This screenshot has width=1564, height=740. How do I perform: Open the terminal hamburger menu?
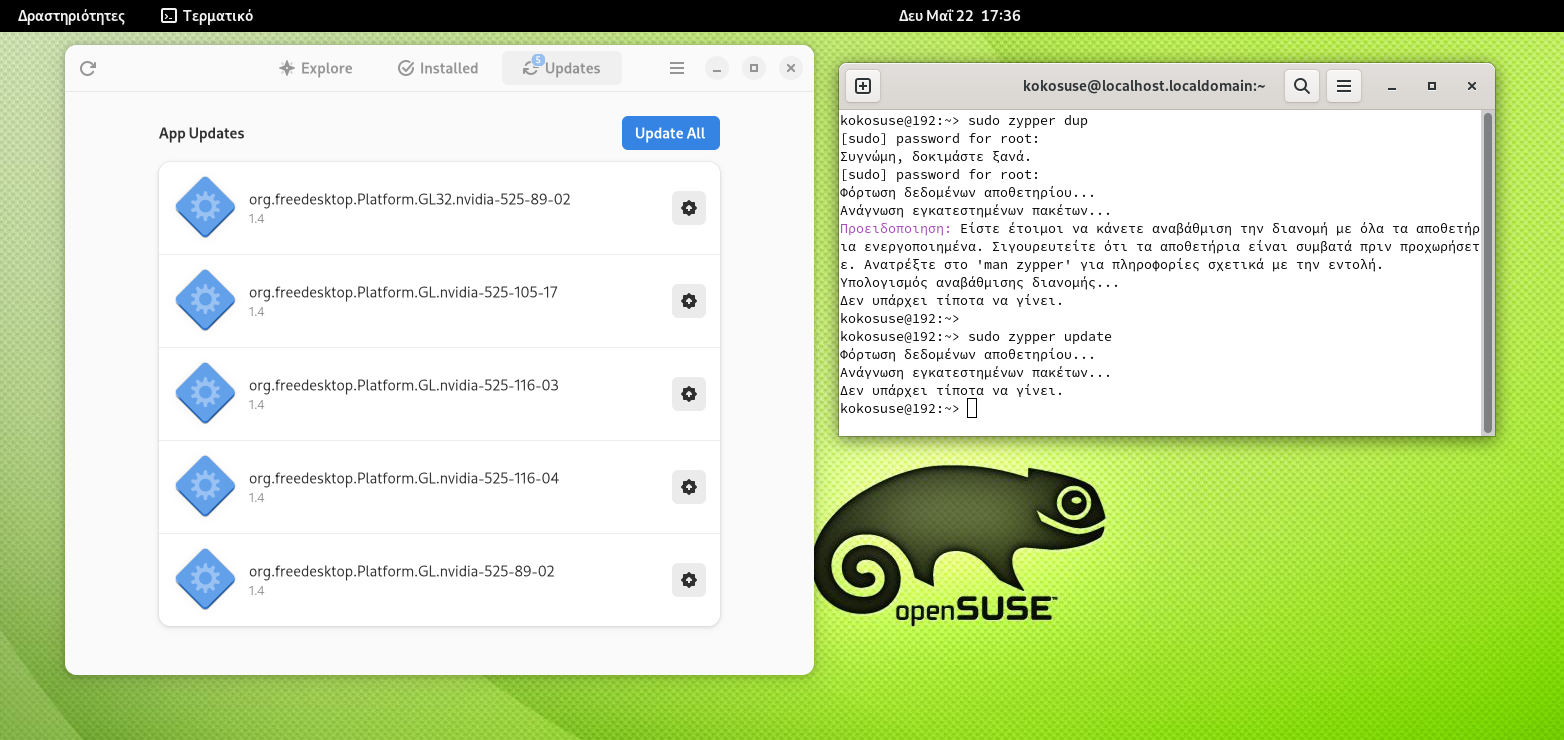coord(1344,86)
